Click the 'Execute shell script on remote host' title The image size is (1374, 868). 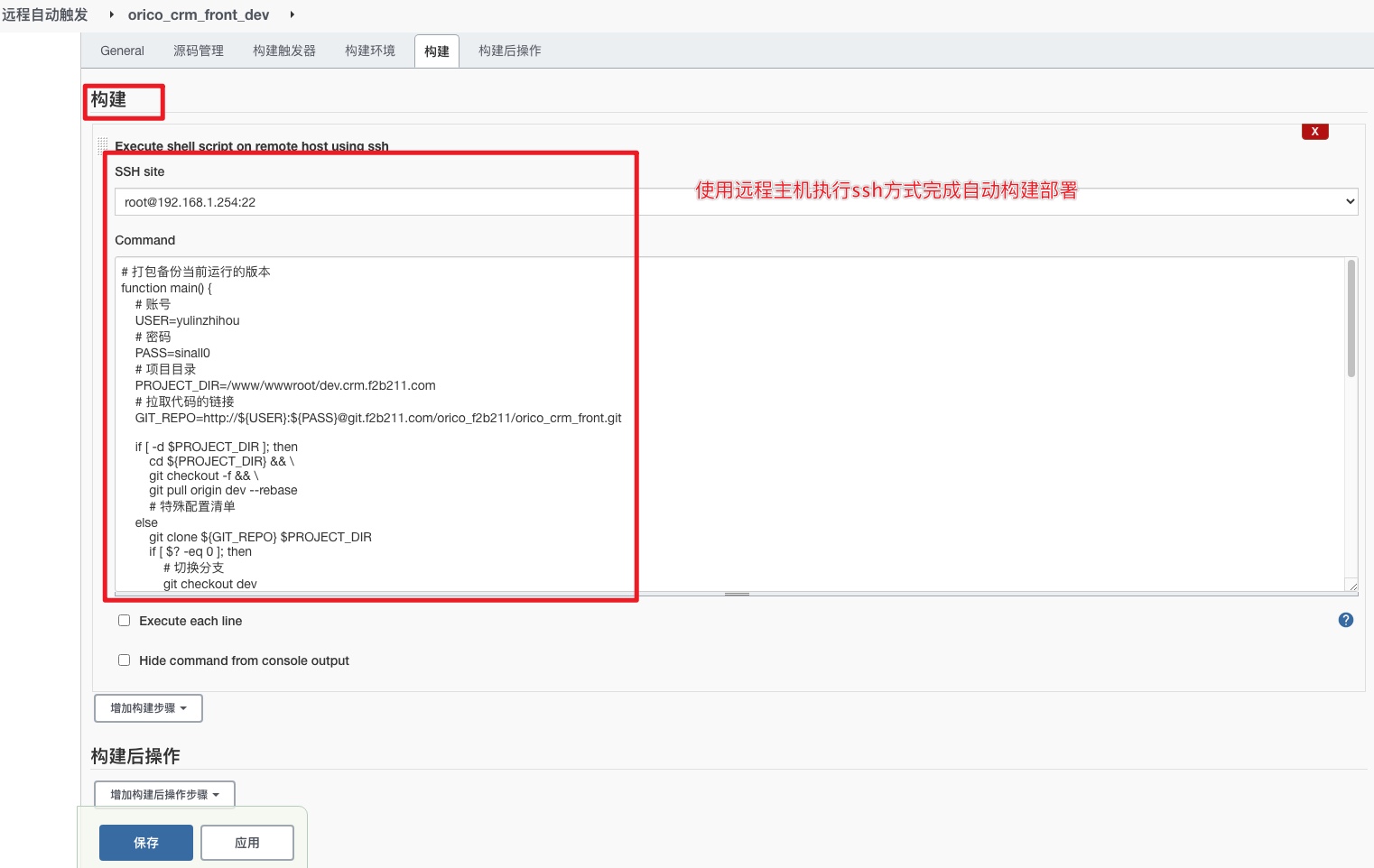252,146
